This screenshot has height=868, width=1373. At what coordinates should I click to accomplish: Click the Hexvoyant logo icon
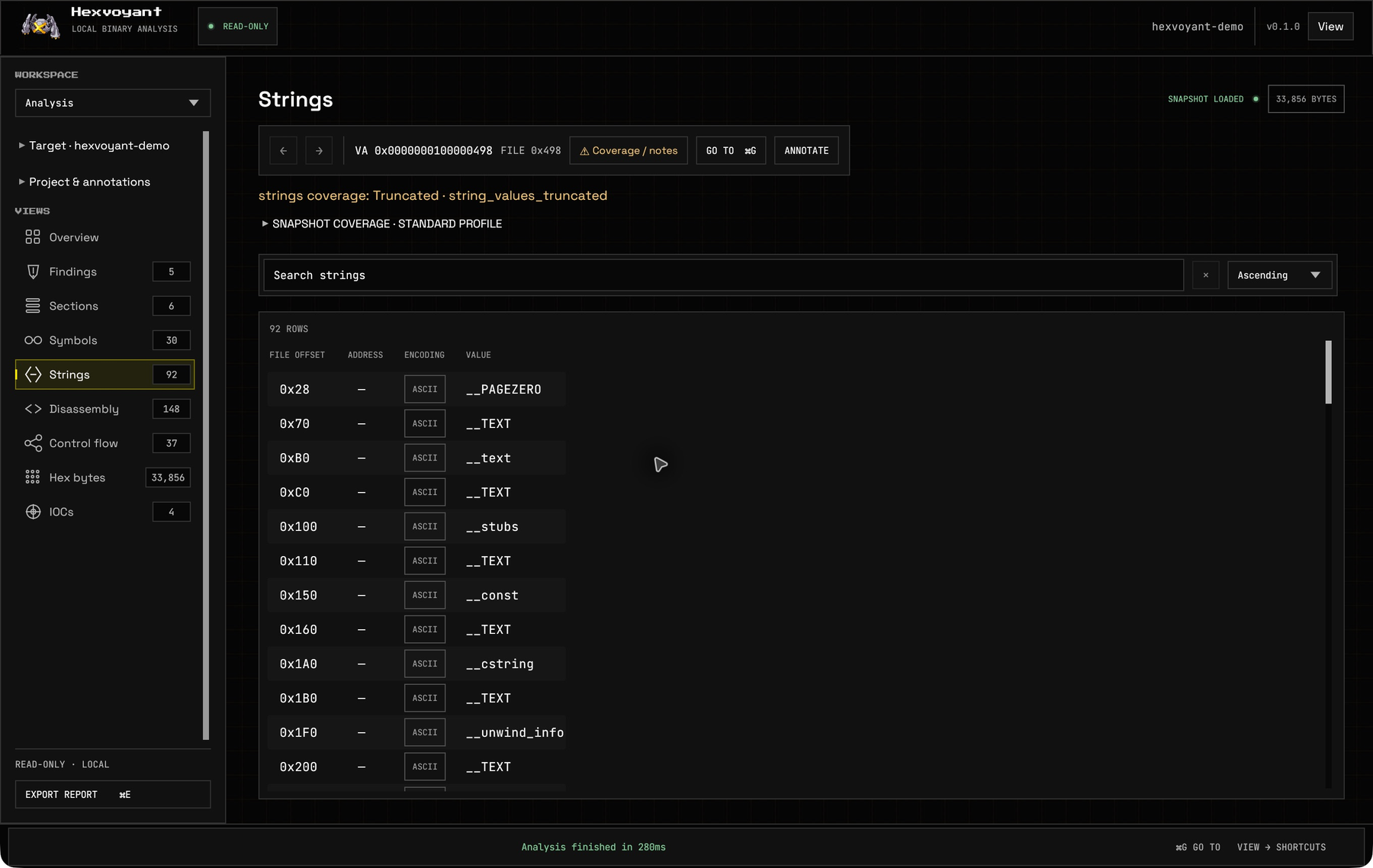(40, 26)
